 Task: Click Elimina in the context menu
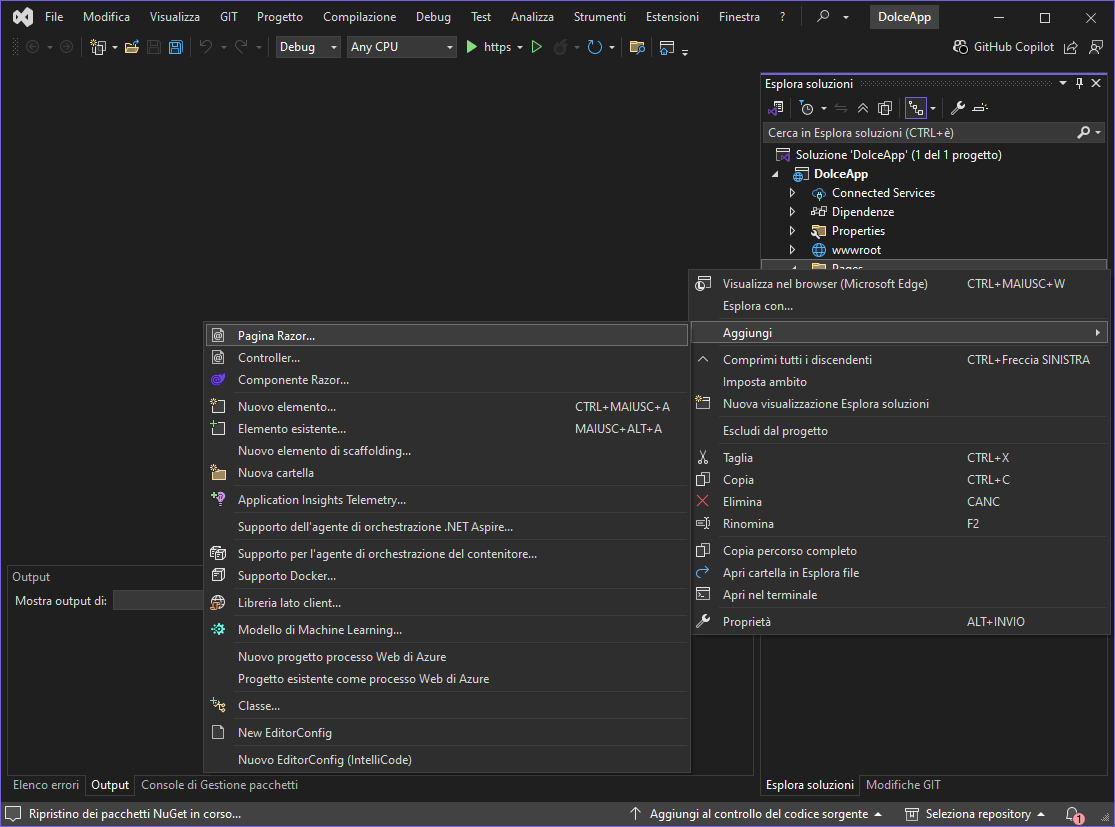pyautogui.click(x=900, y=502)
